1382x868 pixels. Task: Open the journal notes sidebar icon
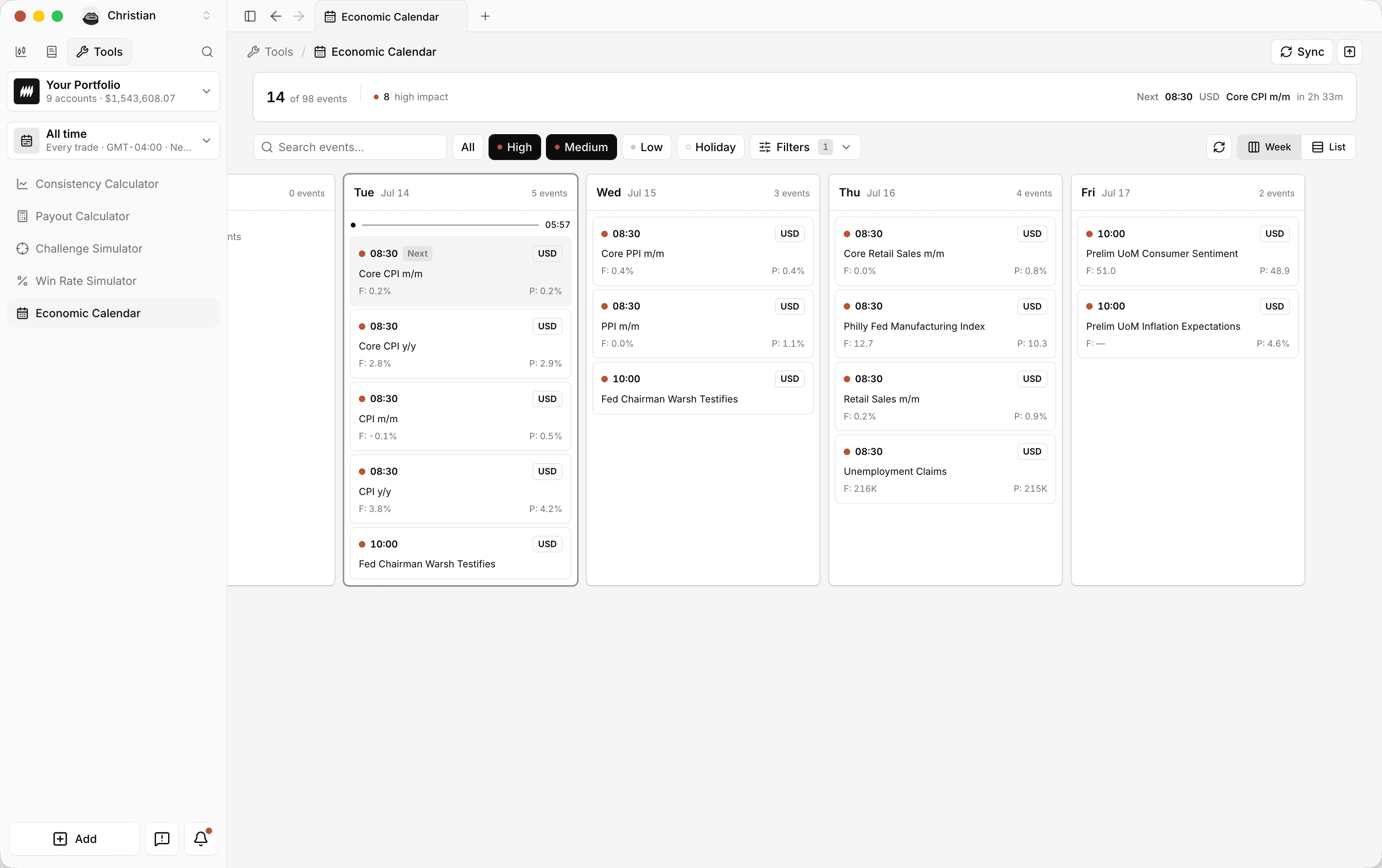coord(52,52)
